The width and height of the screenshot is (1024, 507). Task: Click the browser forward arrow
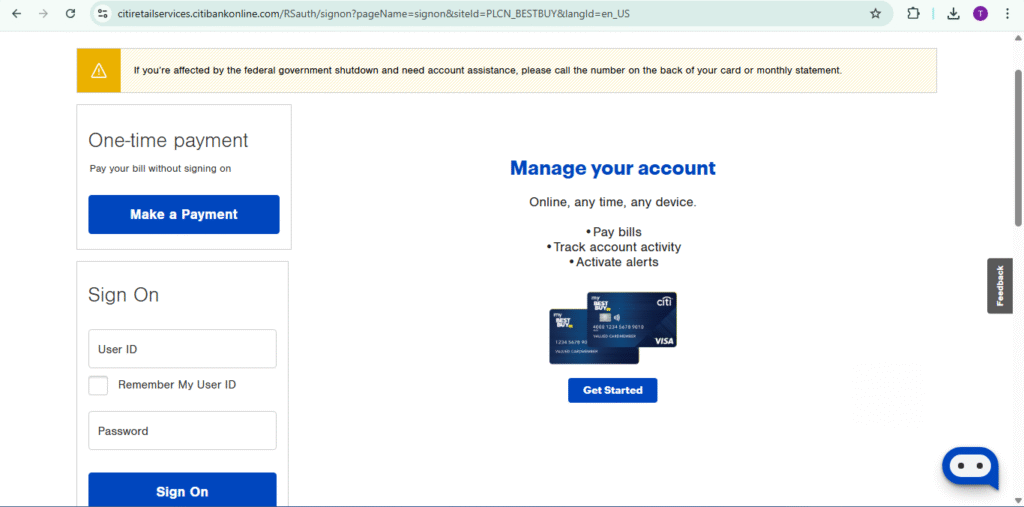click(43, 14)
